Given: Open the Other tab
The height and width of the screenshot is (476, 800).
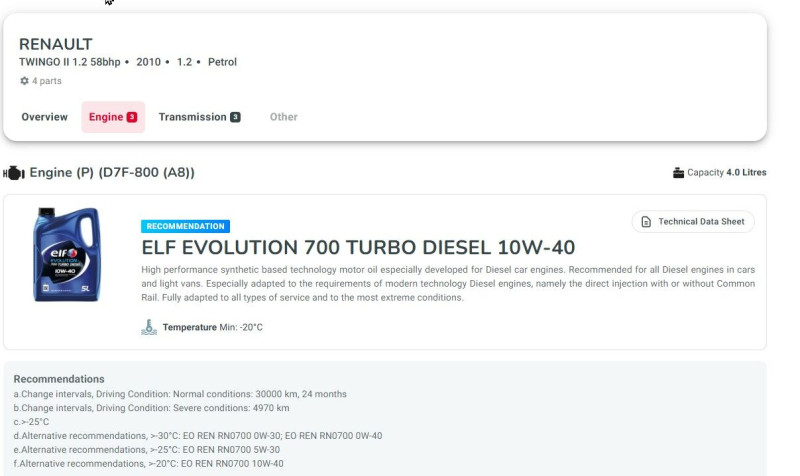Looking at the screenshot, I should pos(284,117).
